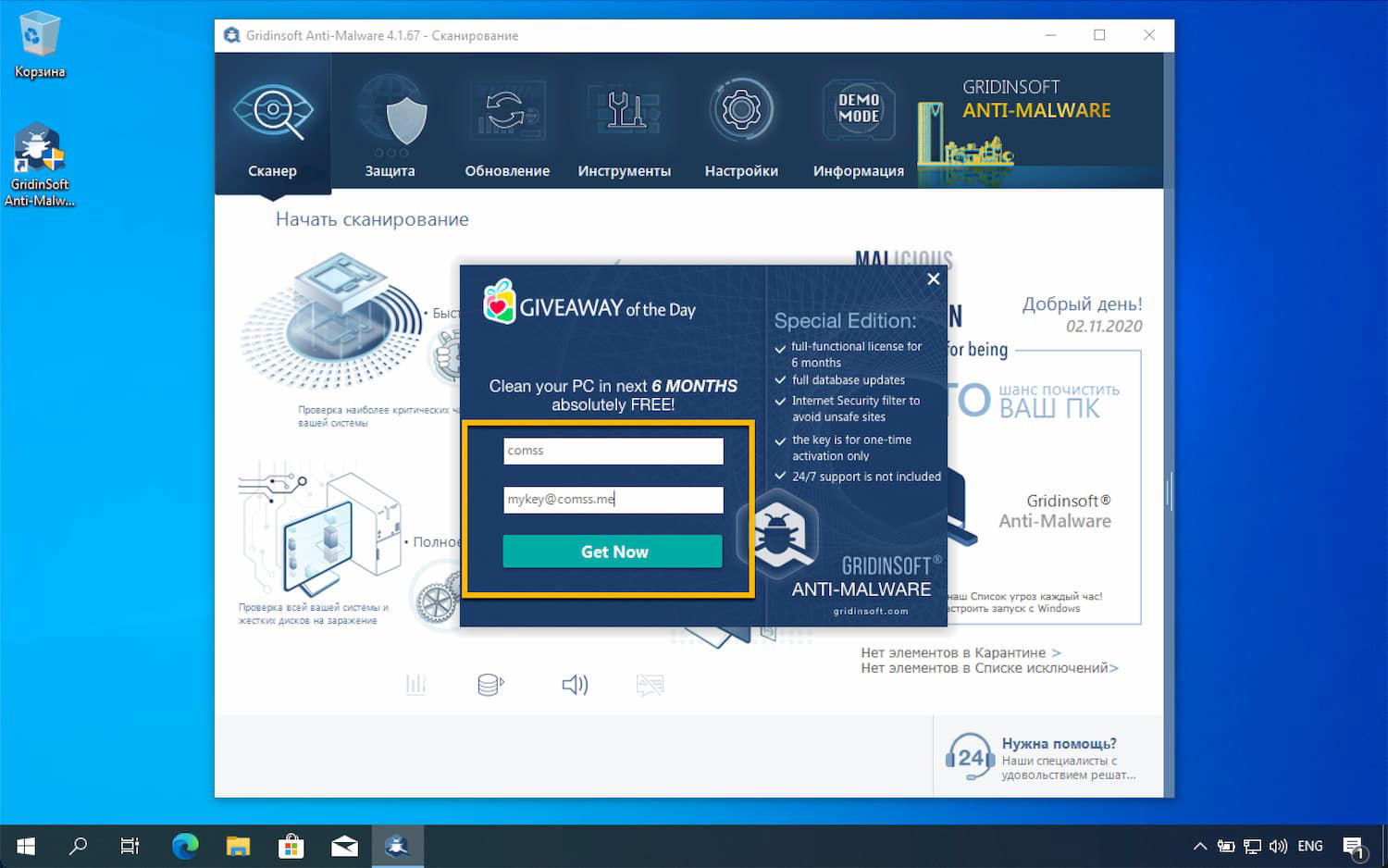Click the Обновление update icon
1388x868 pixels.
click(x=507, y=109)
